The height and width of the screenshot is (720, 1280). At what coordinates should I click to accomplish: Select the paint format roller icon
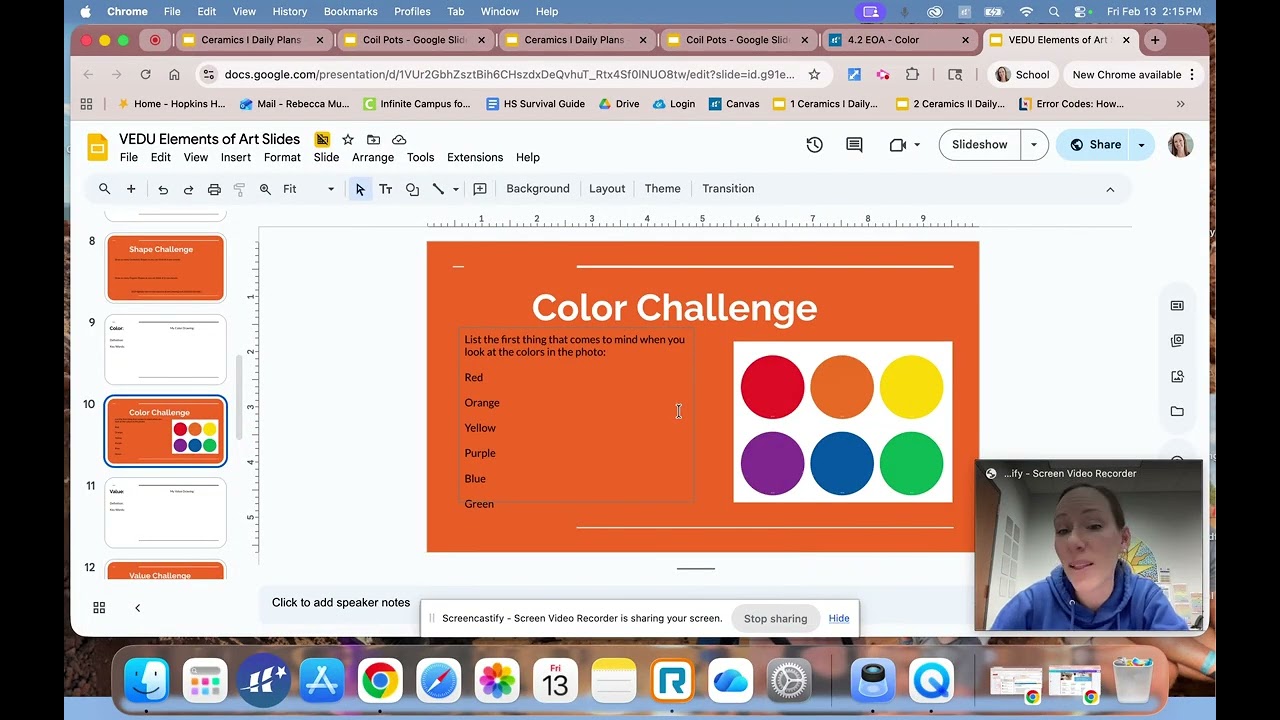239,189
